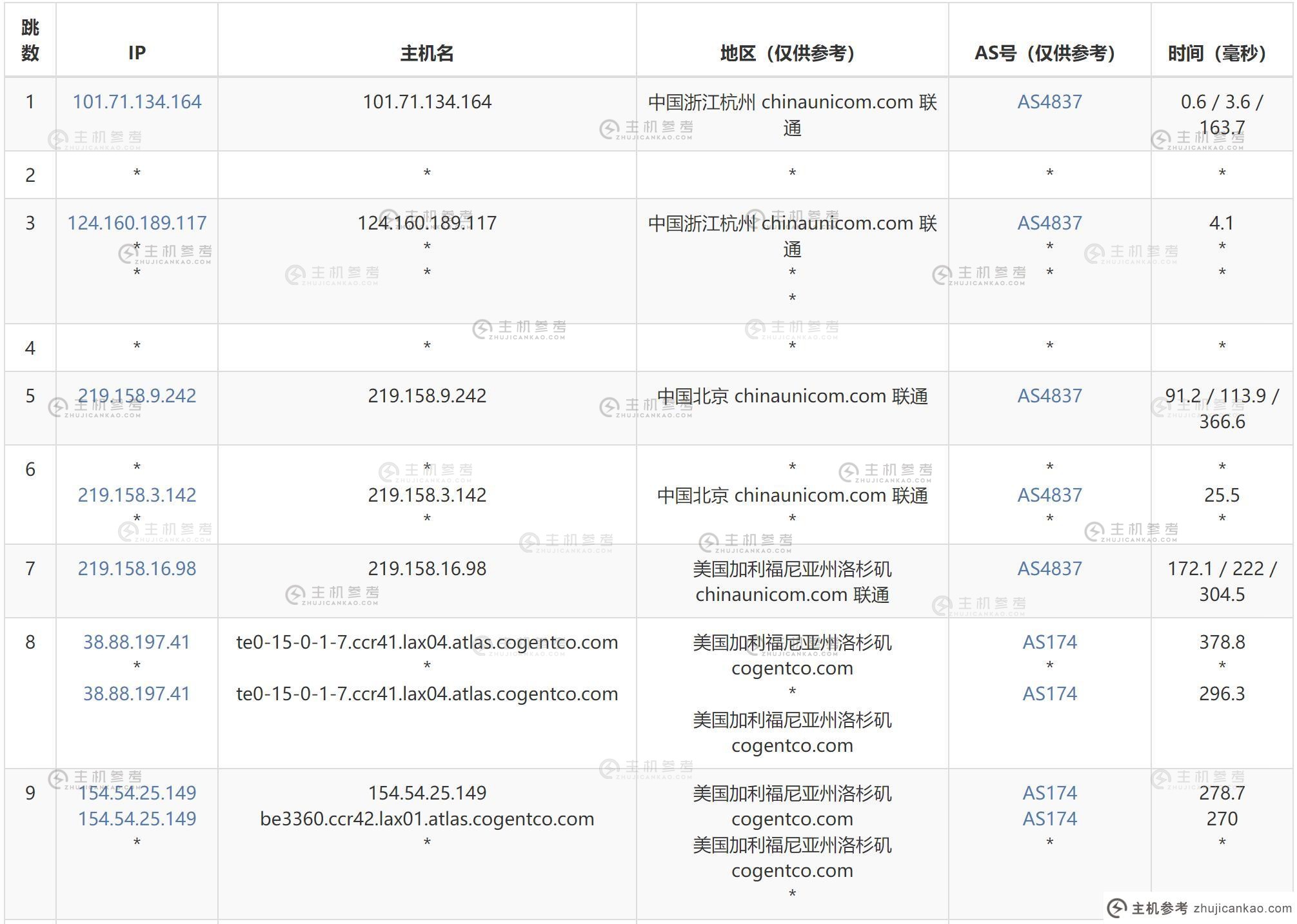Follow the AS4837 link in hop 7
The image size is (1297, 924).
(x=1049, y=569)
